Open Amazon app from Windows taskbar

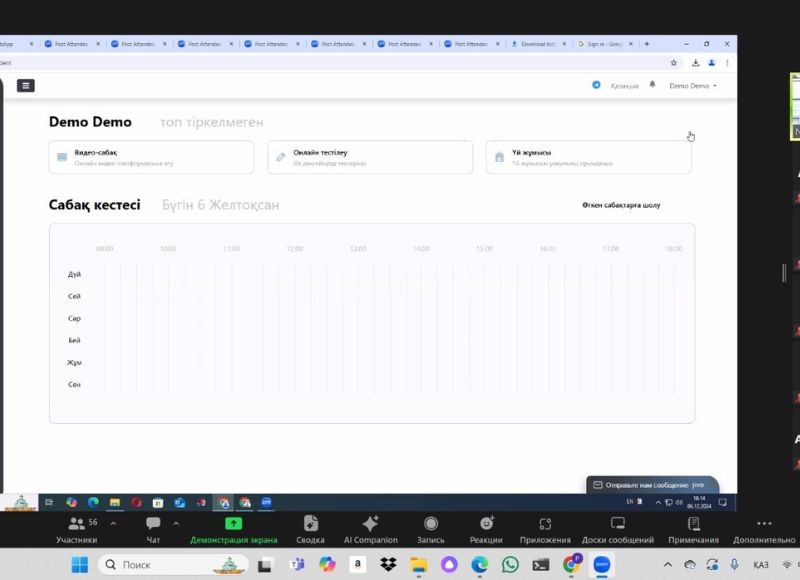point(358,564)
